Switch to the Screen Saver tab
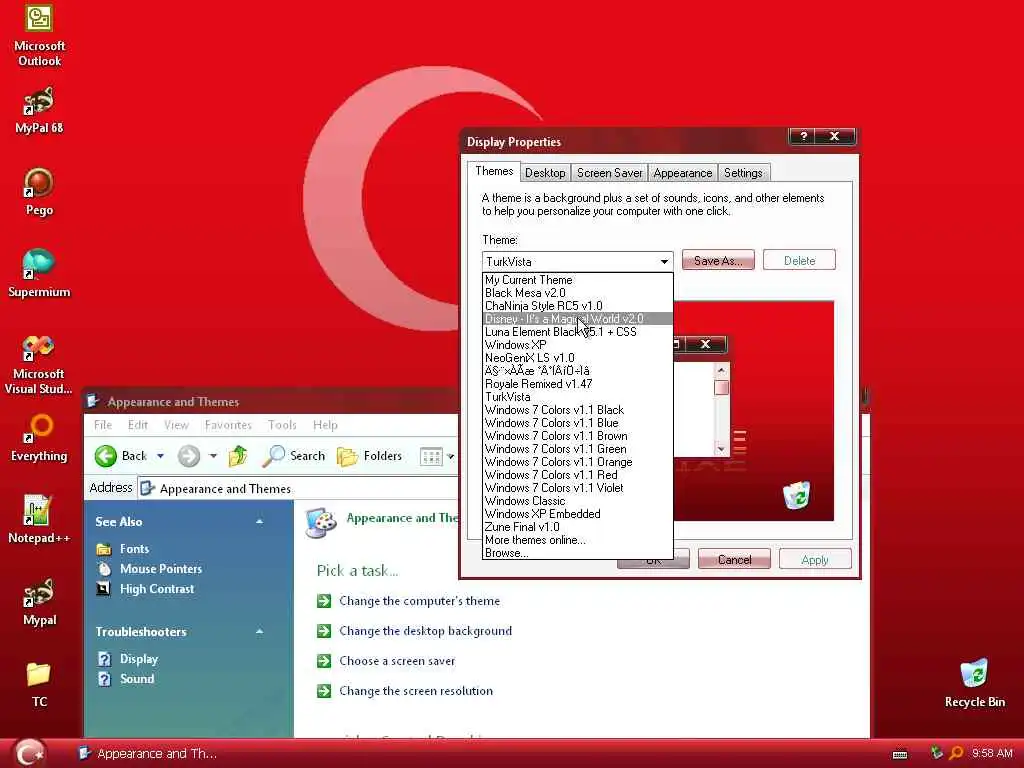Viewport: 1024px width, 768px height. coord(609,173)
